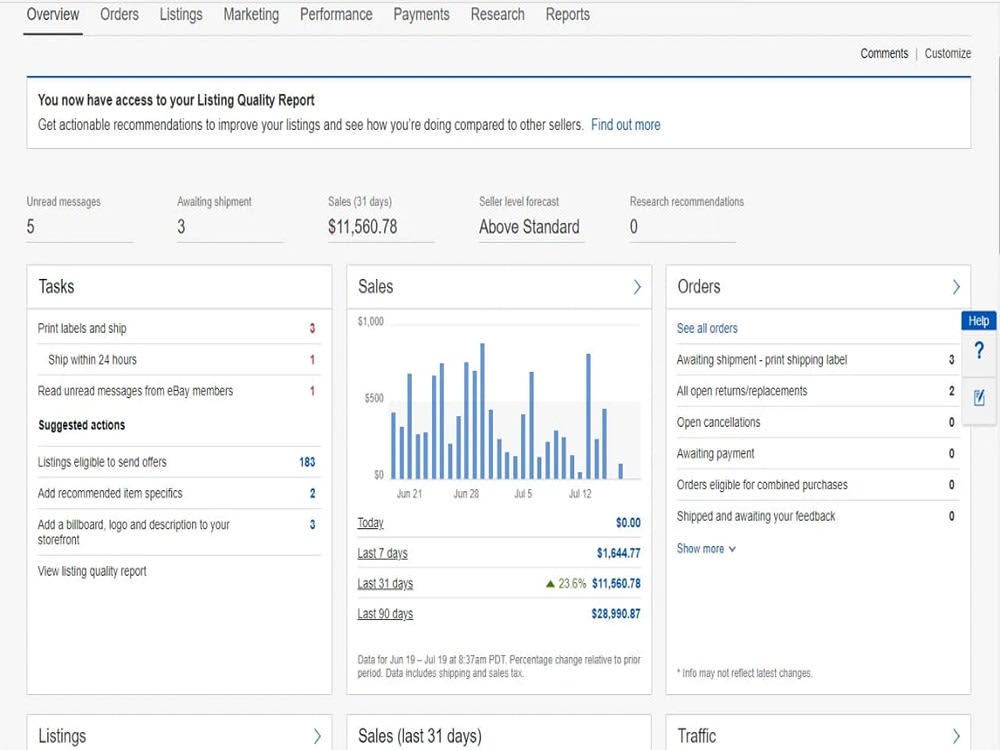Image resolution: width=1000 pixels, height=750 pixels.
Task: Click the Sales (31 days) $11,560.78 value
Action: [362, 227]
